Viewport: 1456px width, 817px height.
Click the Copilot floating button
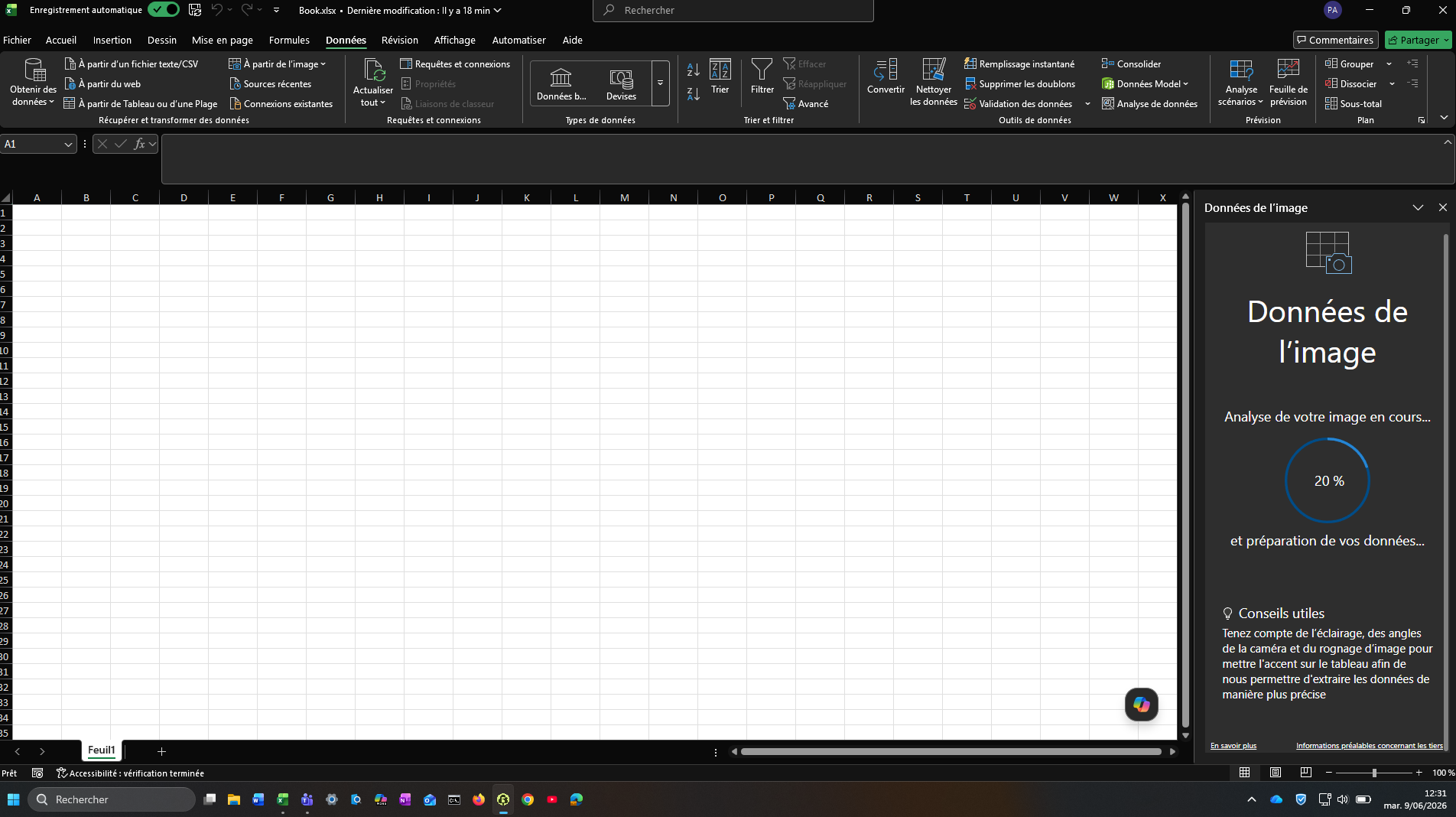[1141, 705]
